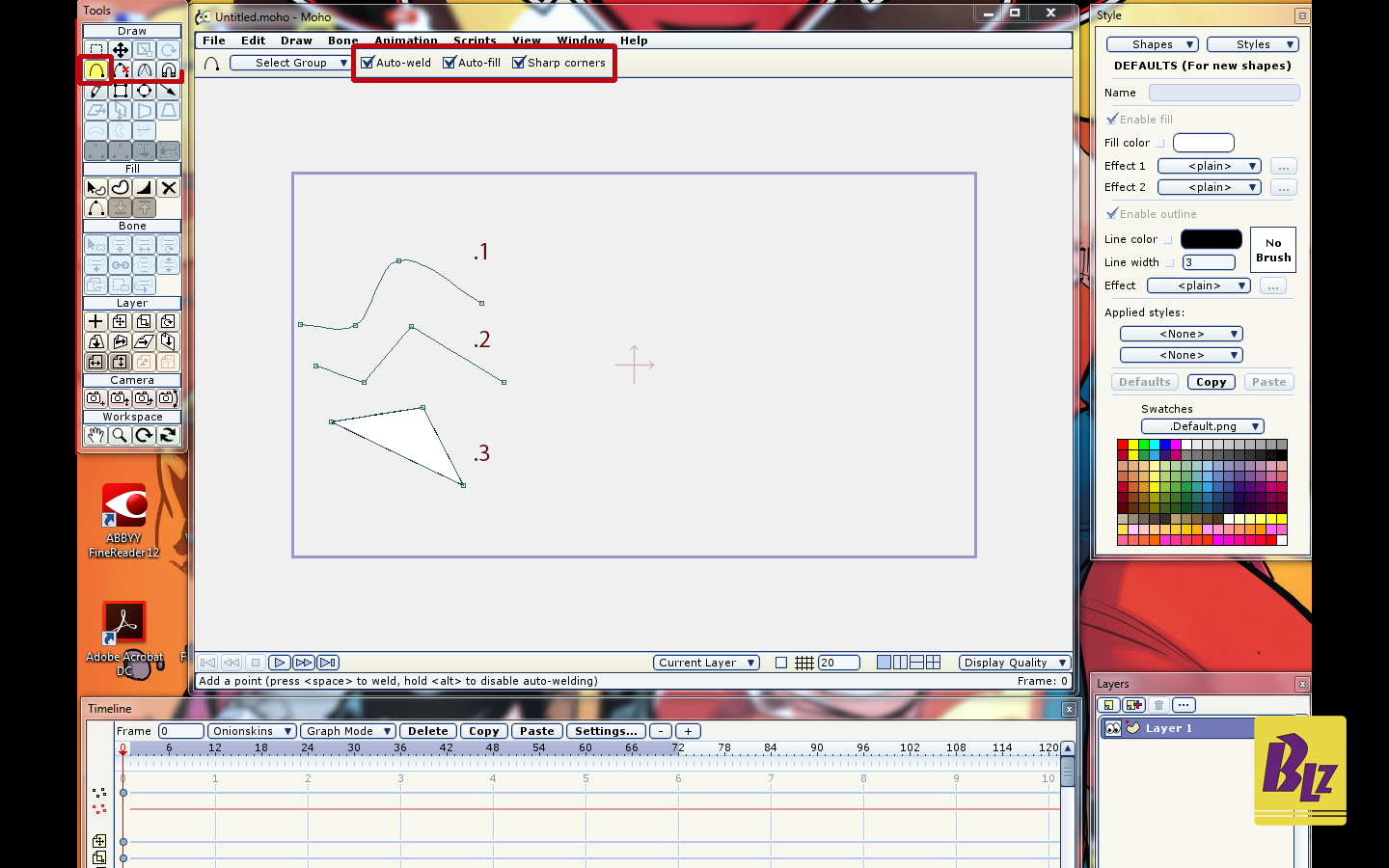Choose the Translate Points move tool
Screen dimensions: 1389x868
coord(120,49)
